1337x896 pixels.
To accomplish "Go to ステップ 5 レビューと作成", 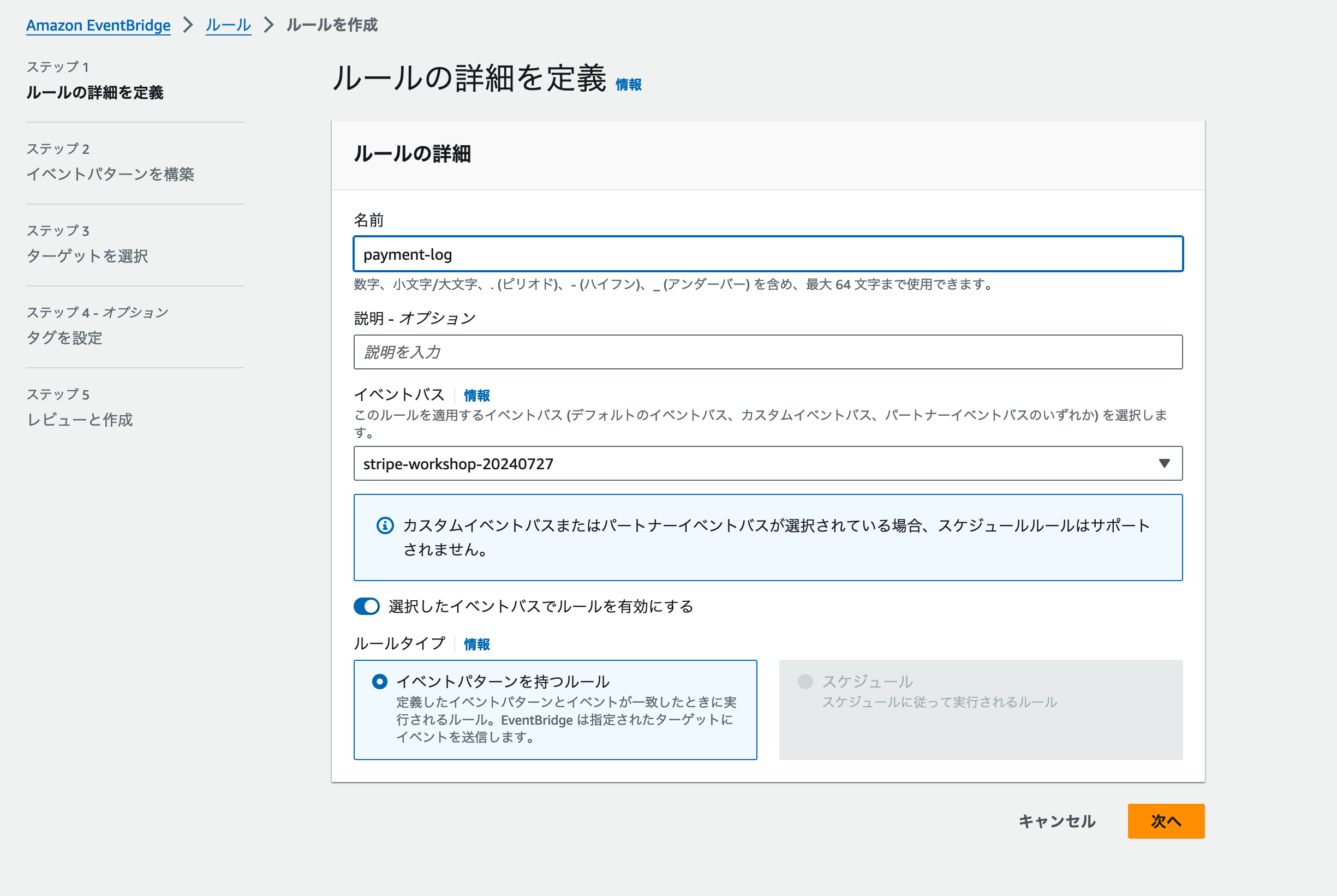I will pos(80,420).
